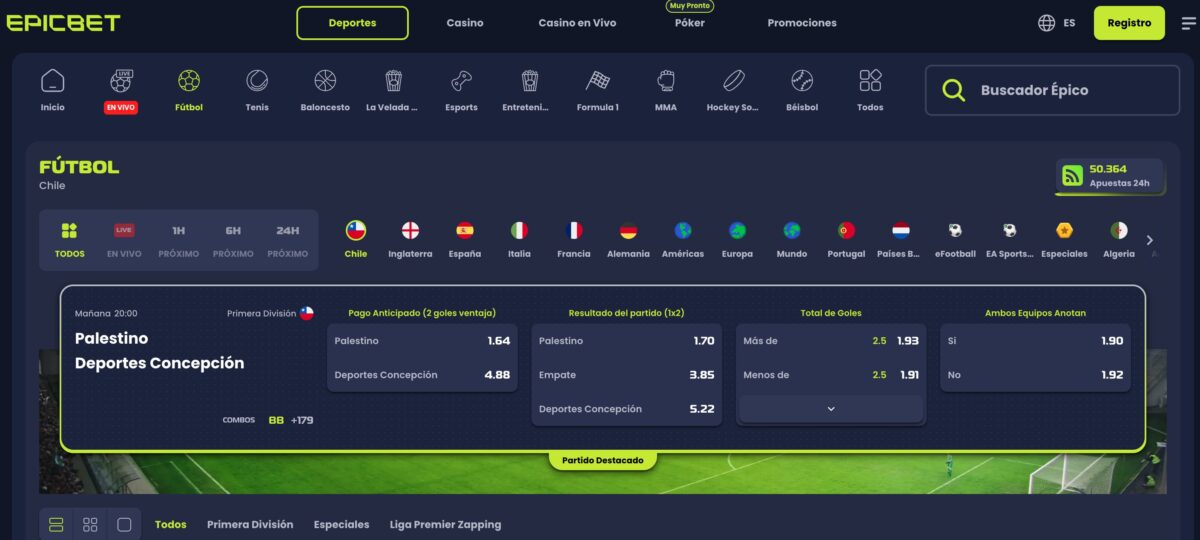Viewport: 1200px width, 540px height.
Task: Select the 1H próximo filter
Action: (179, 240)
